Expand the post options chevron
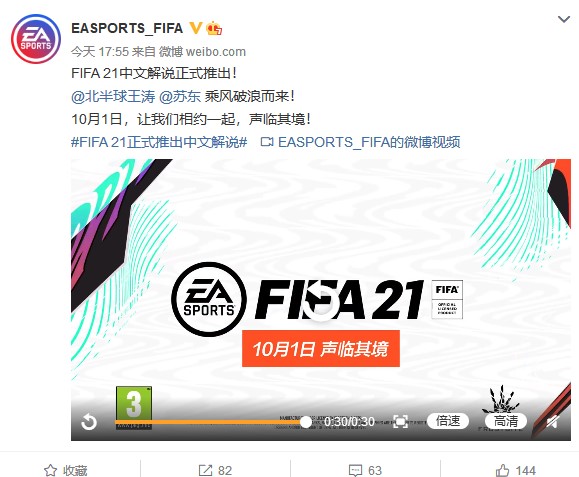579x477 pixels. coord(563,19)
